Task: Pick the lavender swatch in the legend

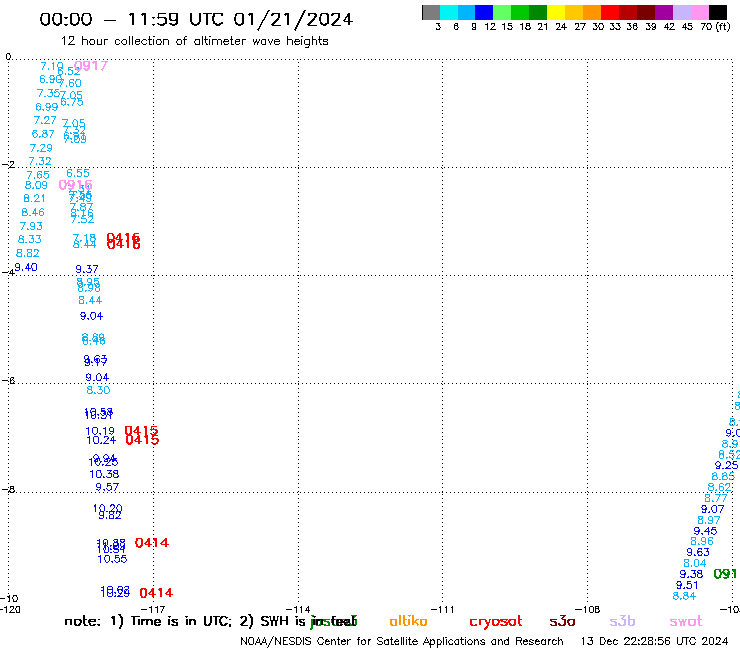Action: (x=681, y=12)
